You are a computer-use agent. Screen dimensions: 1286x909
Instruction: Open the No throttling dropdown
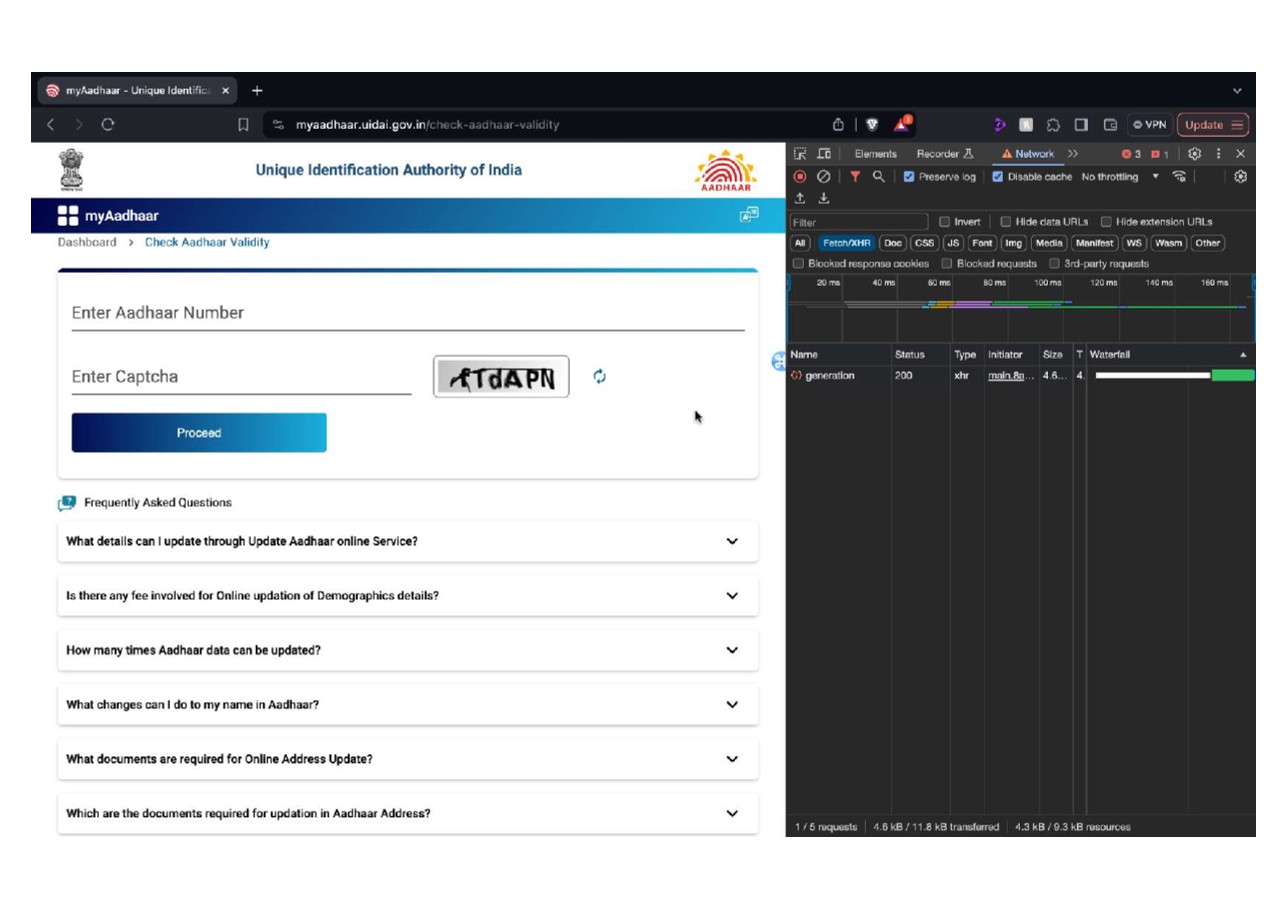point(1120,177)
